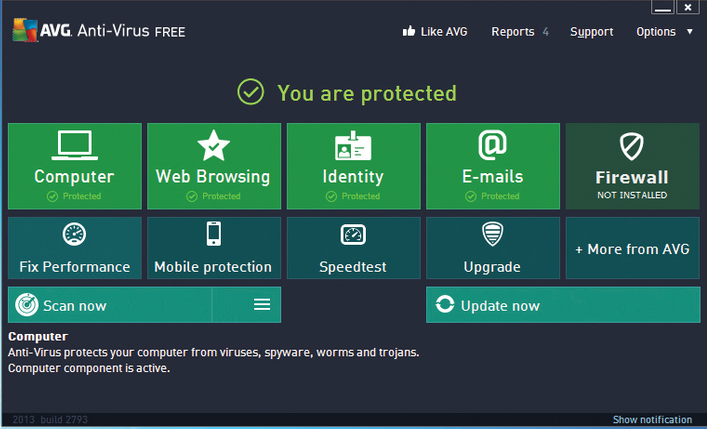Start a scan with Scan now
The width and height of the screenshot is (707, 429).
click(x=110, y=304)
